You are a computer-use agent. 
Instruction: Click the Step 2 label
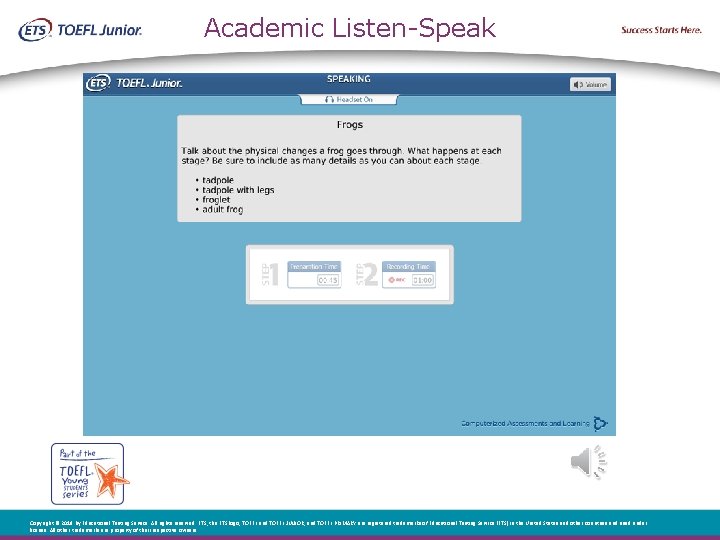point(367,274)
